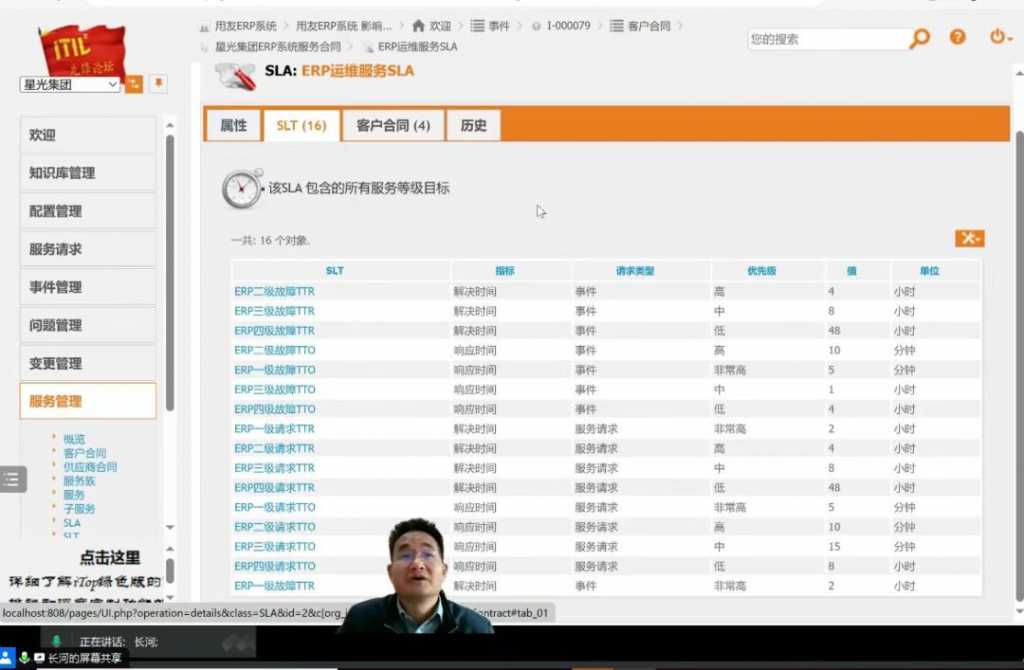The height and width of the screenshot is (670, 1024).
Task: Click the microphone icon in the bottom meeting bar
Action: [x=24, y=657]
